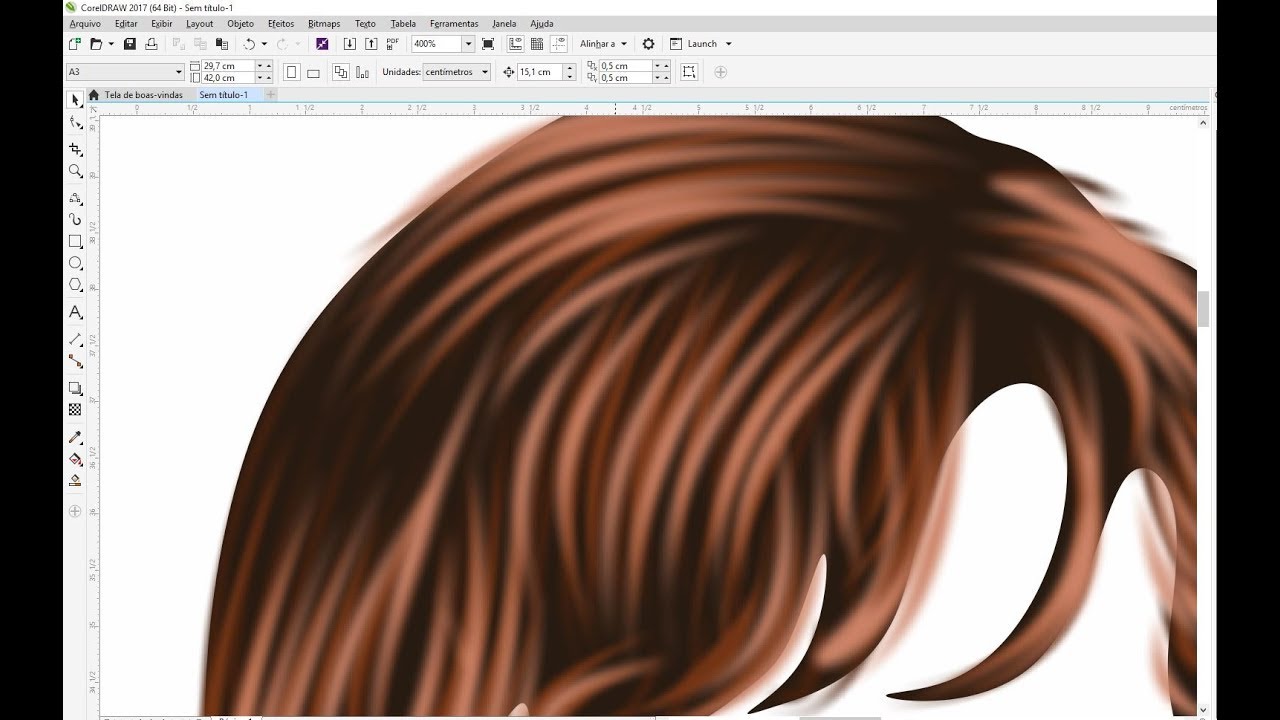
Task: Open the Efeitos menu
Action: coord(281,23)
